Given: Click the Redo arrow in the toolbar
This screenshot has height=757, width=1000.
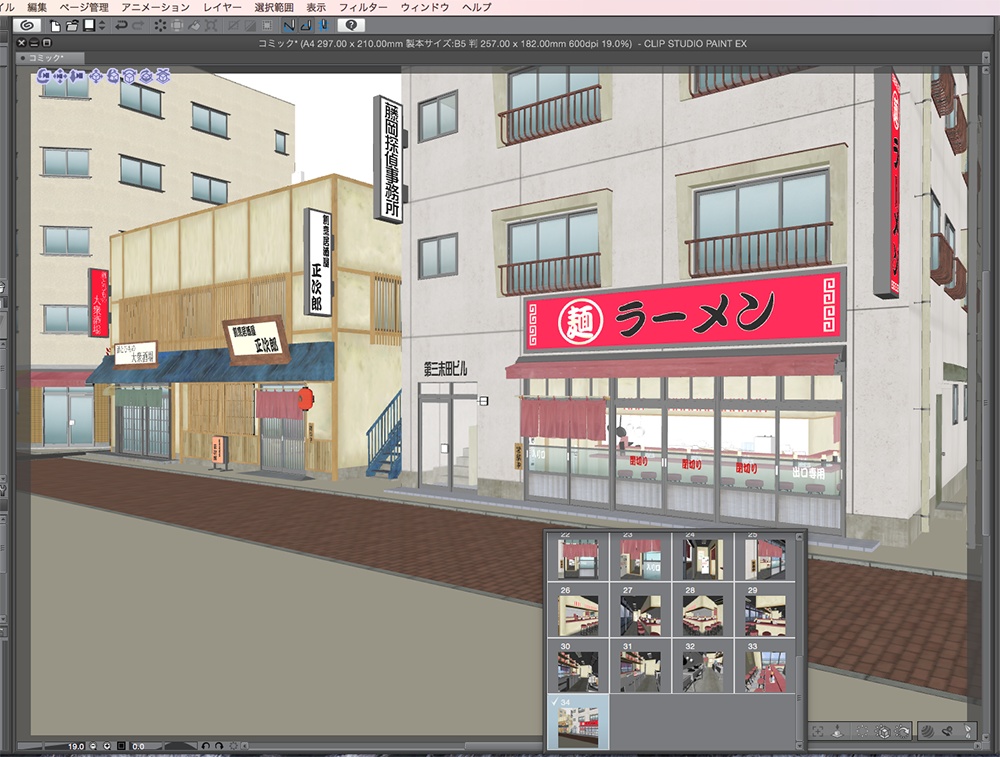Looking at the screenshot, I should tap(136, 27).
